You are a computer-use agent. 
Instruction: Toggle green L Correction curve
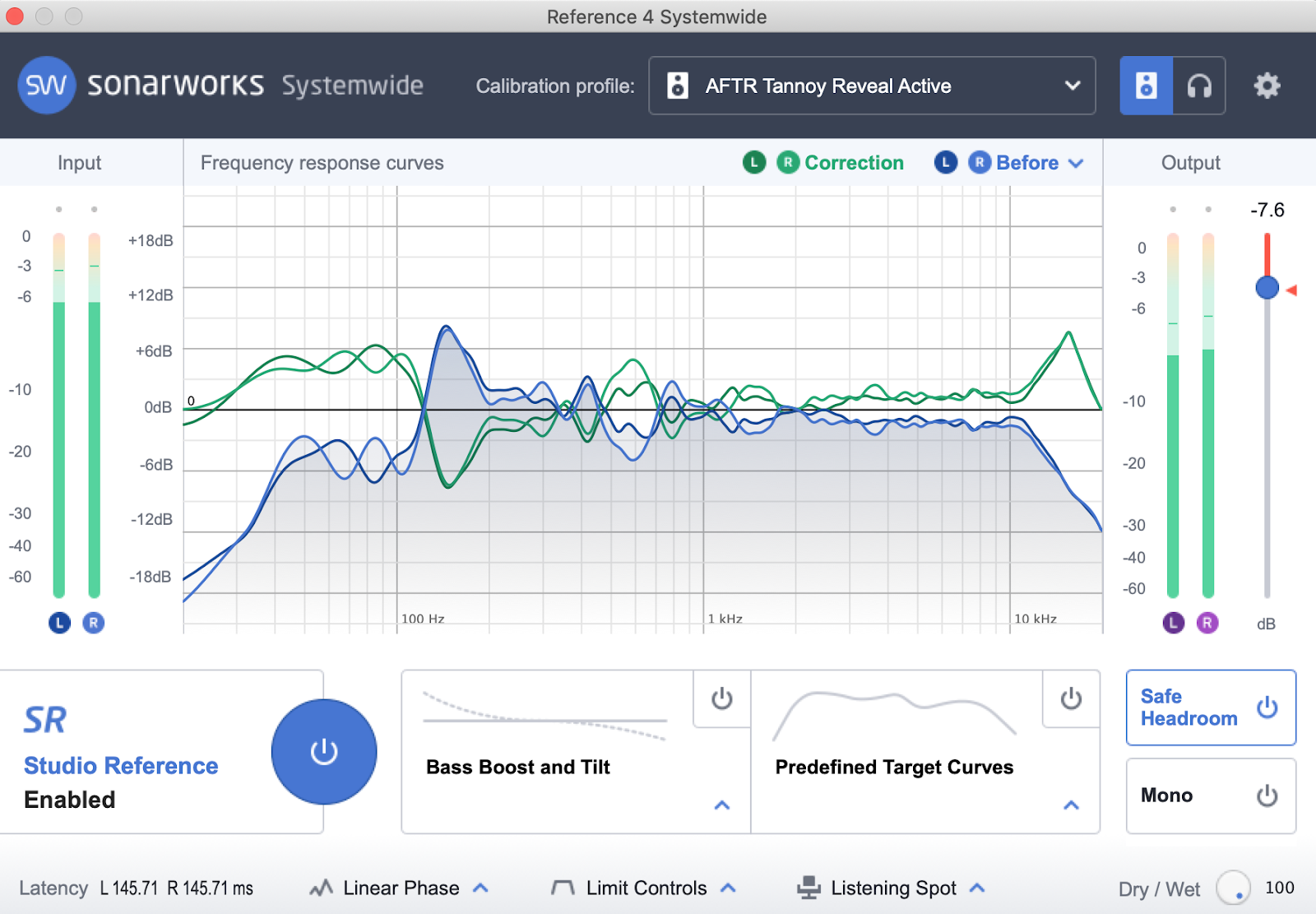point(754,163)
